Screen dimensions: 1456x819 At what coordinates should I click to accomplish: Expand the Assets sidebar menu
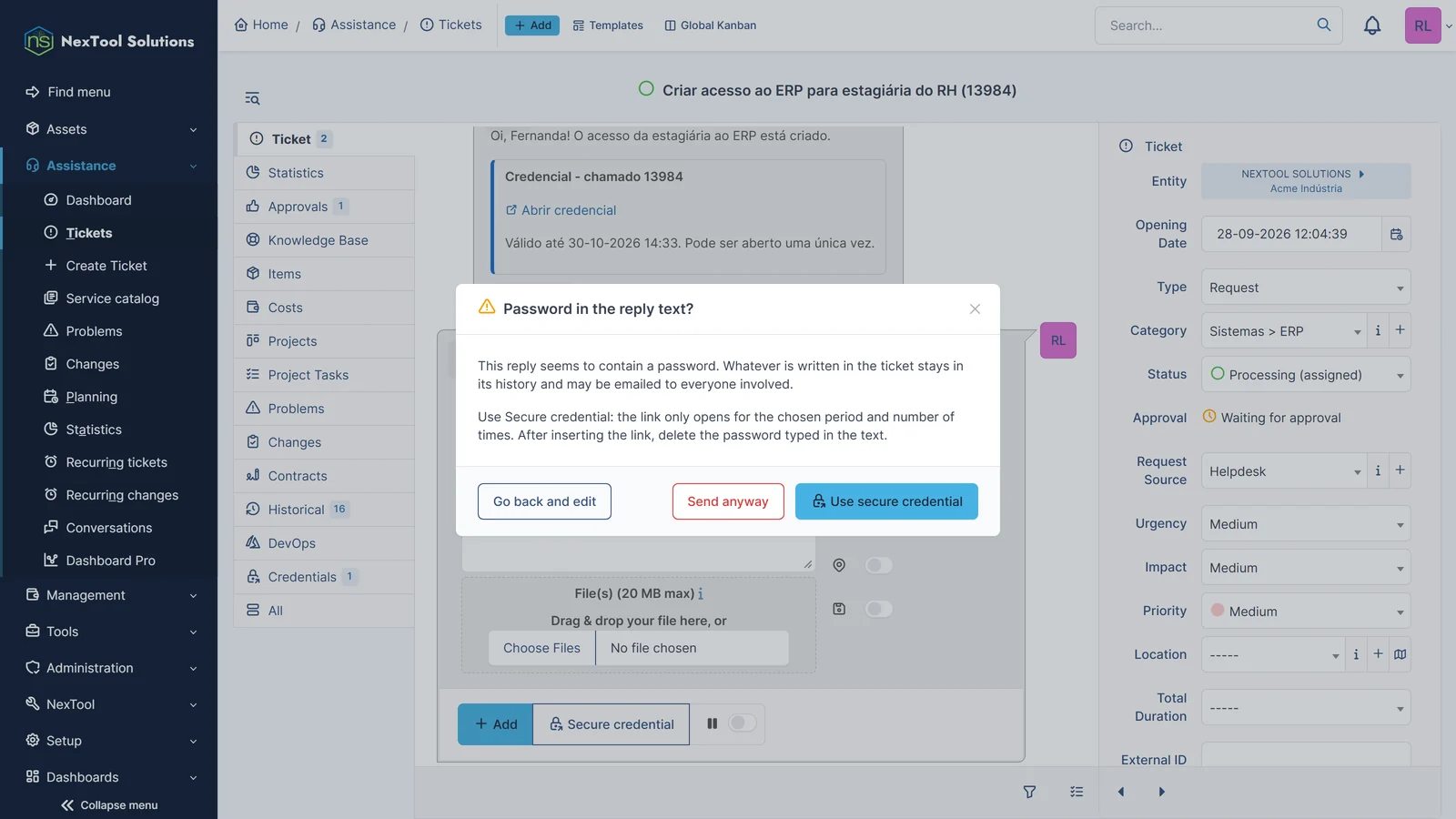(109, 129)
